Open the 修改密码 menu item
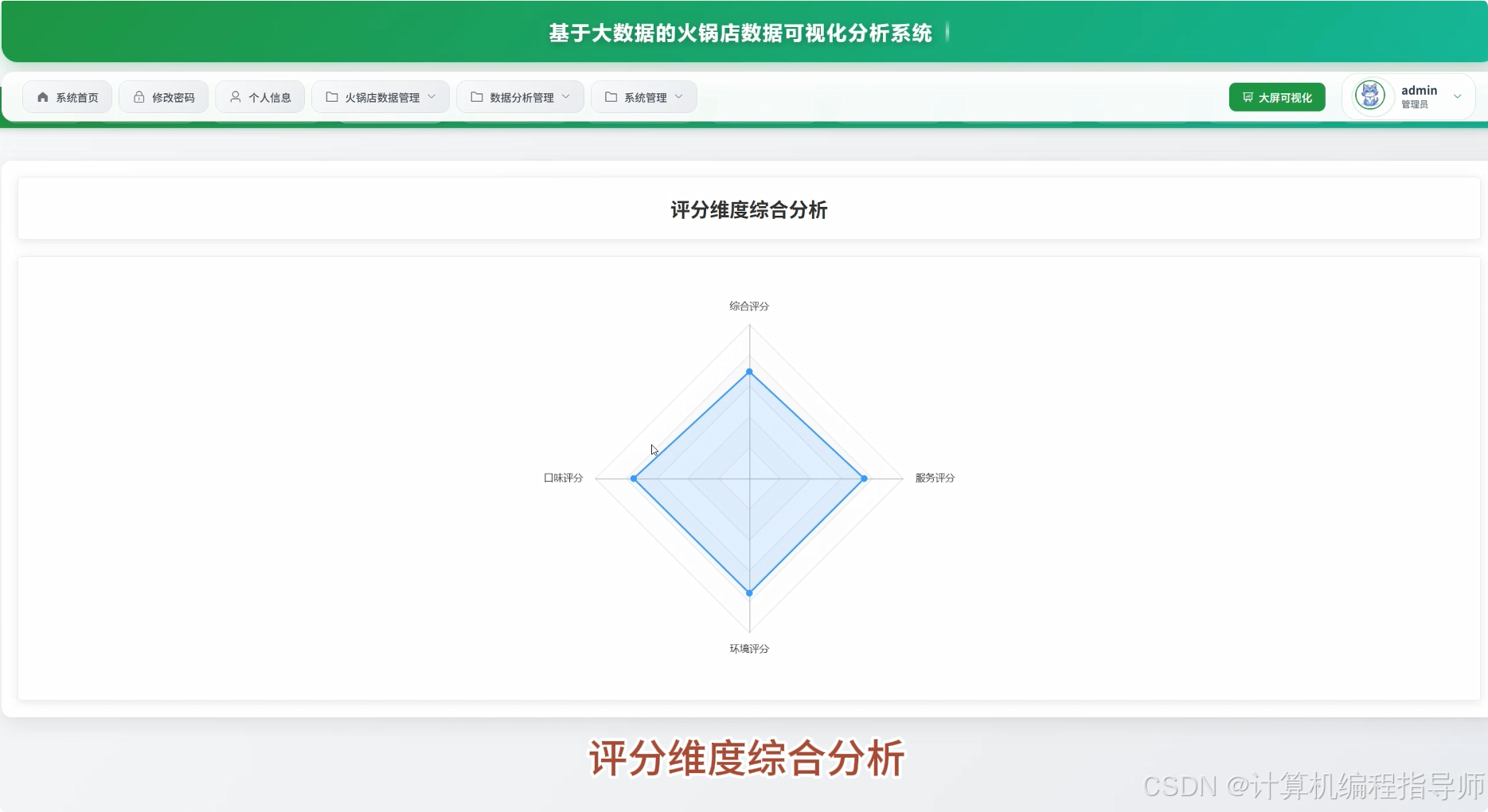The height and width of the screenshot is (812, 1488). [164, 97]
